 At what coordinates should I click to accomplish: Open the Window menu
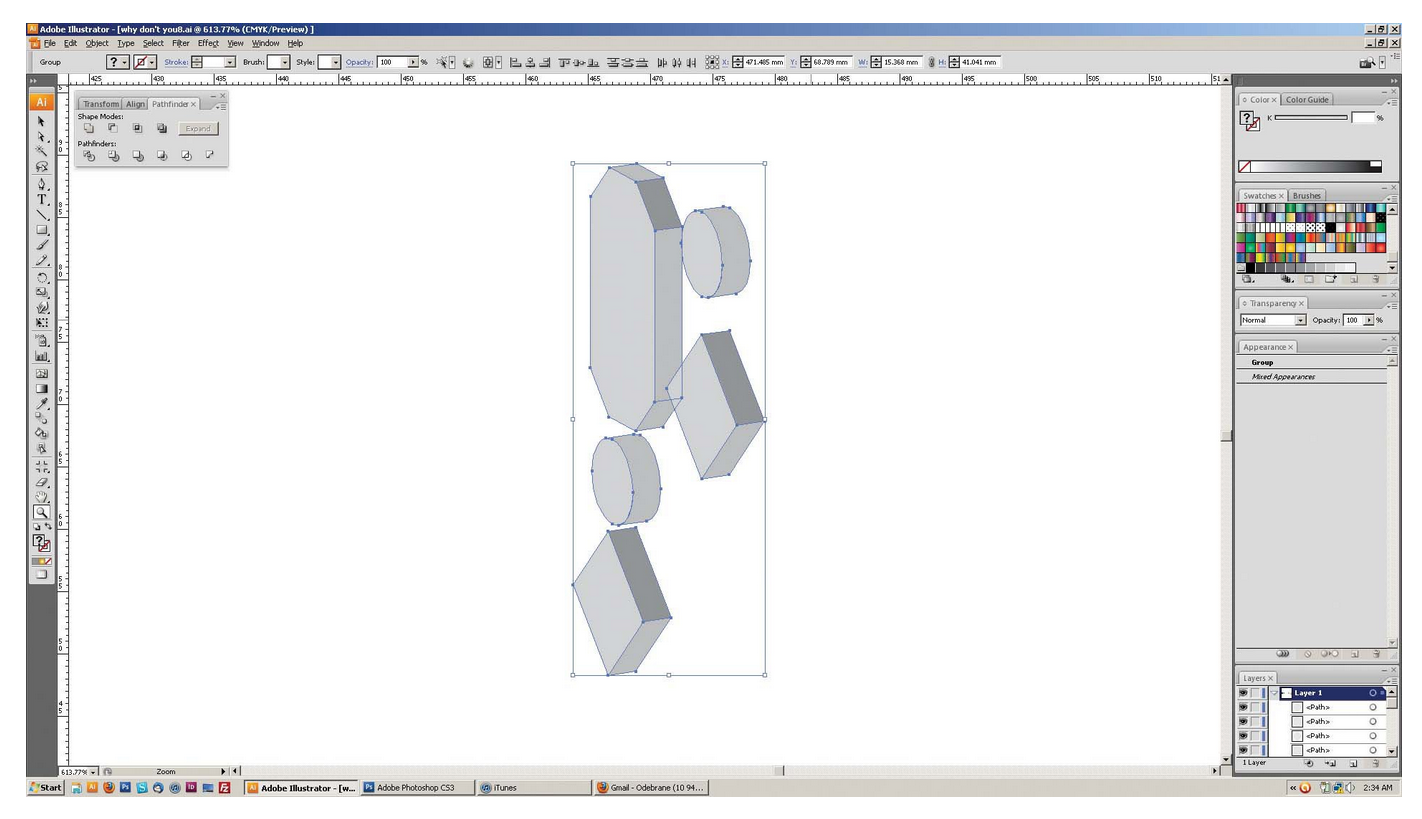coord(265,43)
